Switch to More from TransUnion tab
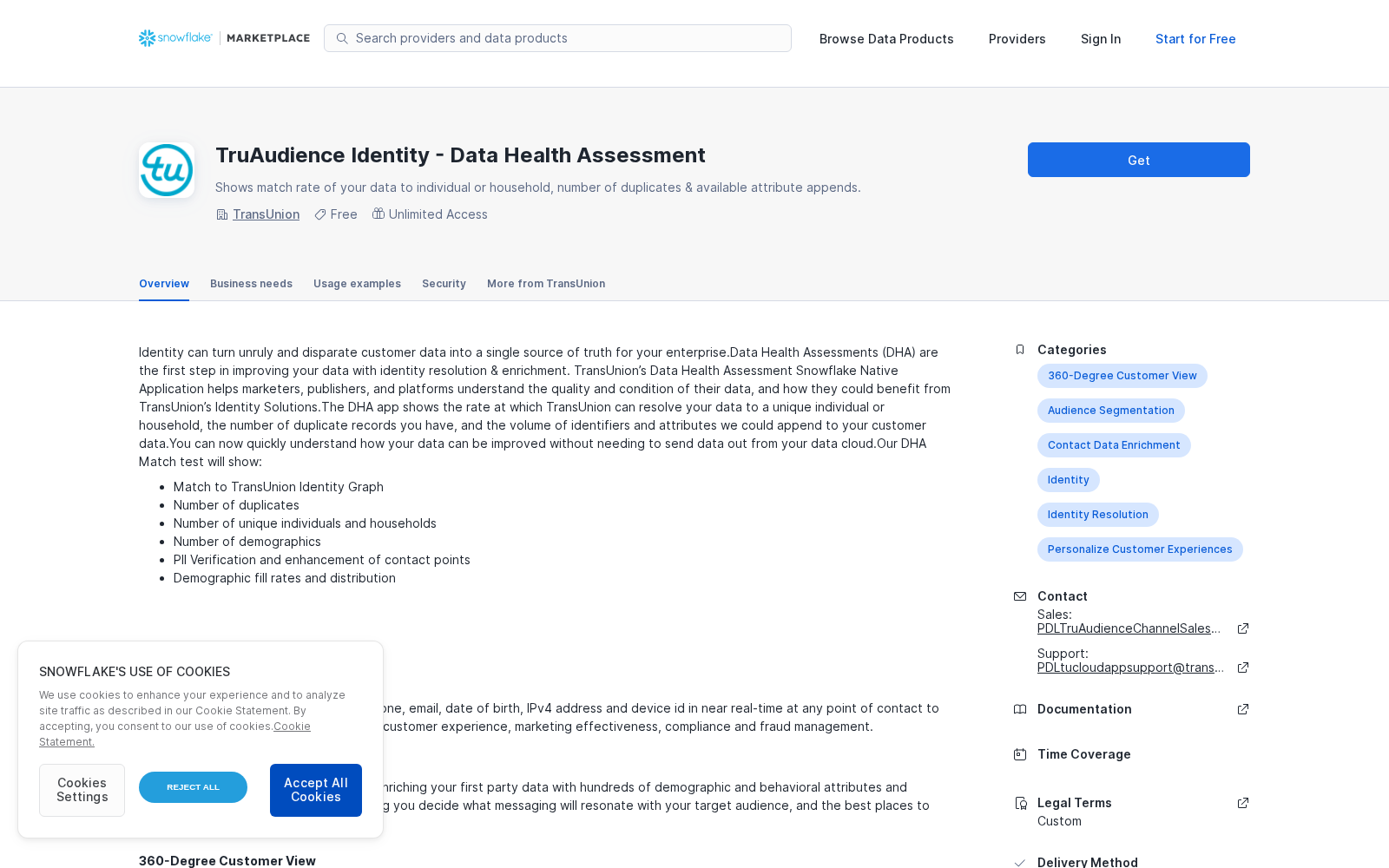Screen dimensions: 1389x868 pos(546,284)
